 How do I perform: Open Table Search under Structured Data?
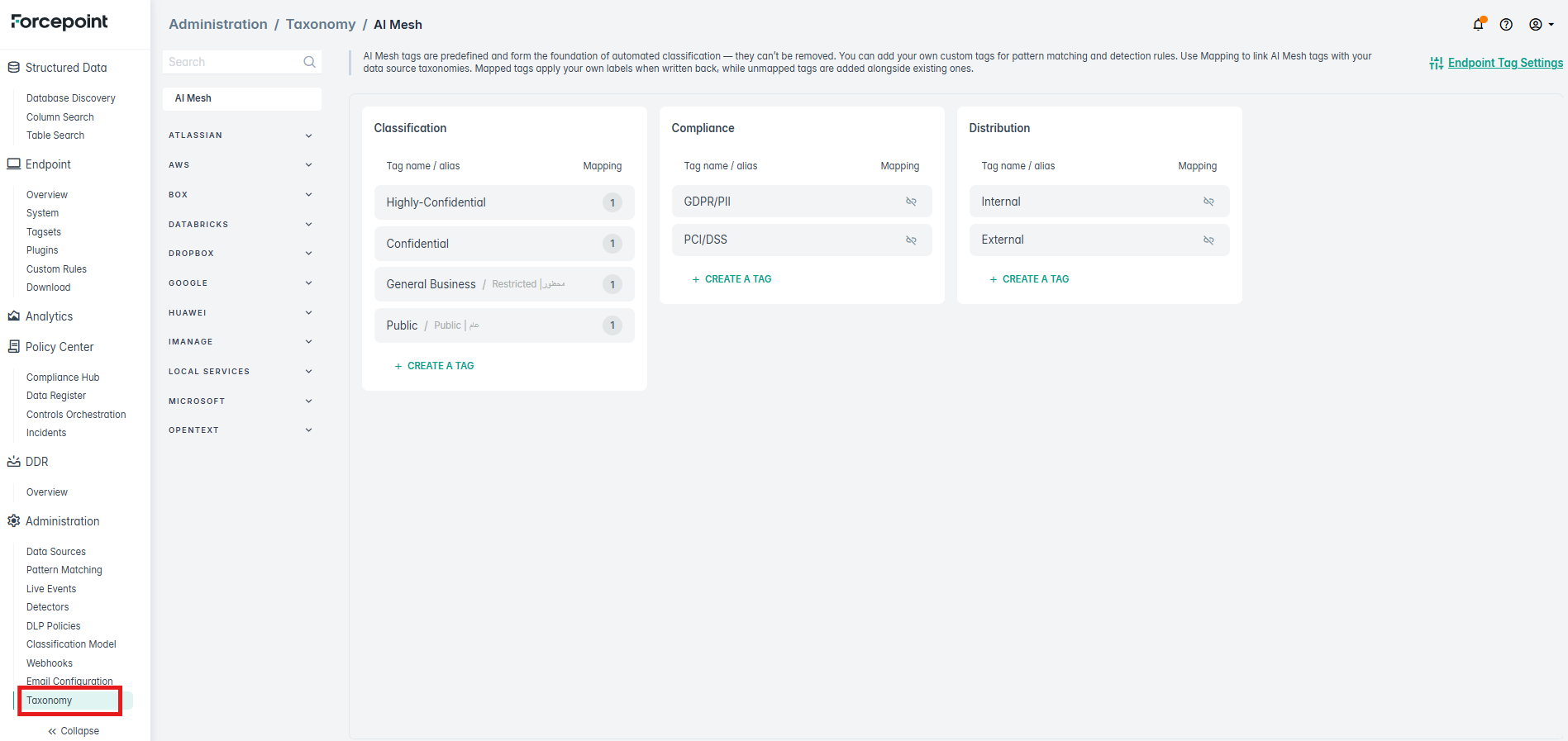tap(55, 135)
